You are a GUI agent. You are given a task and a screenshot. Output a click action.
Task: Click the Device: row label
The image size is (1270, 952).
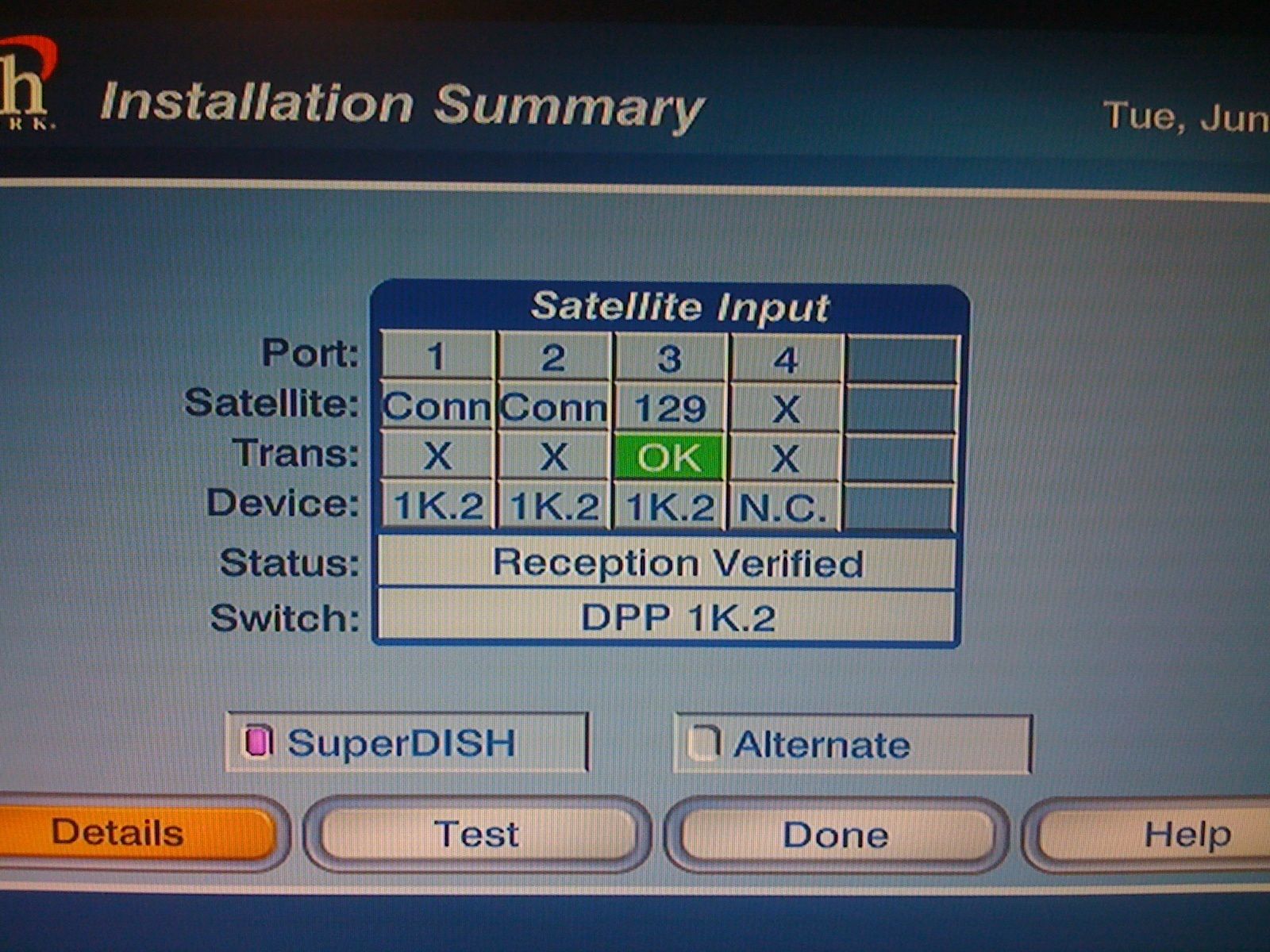point(283,503)
